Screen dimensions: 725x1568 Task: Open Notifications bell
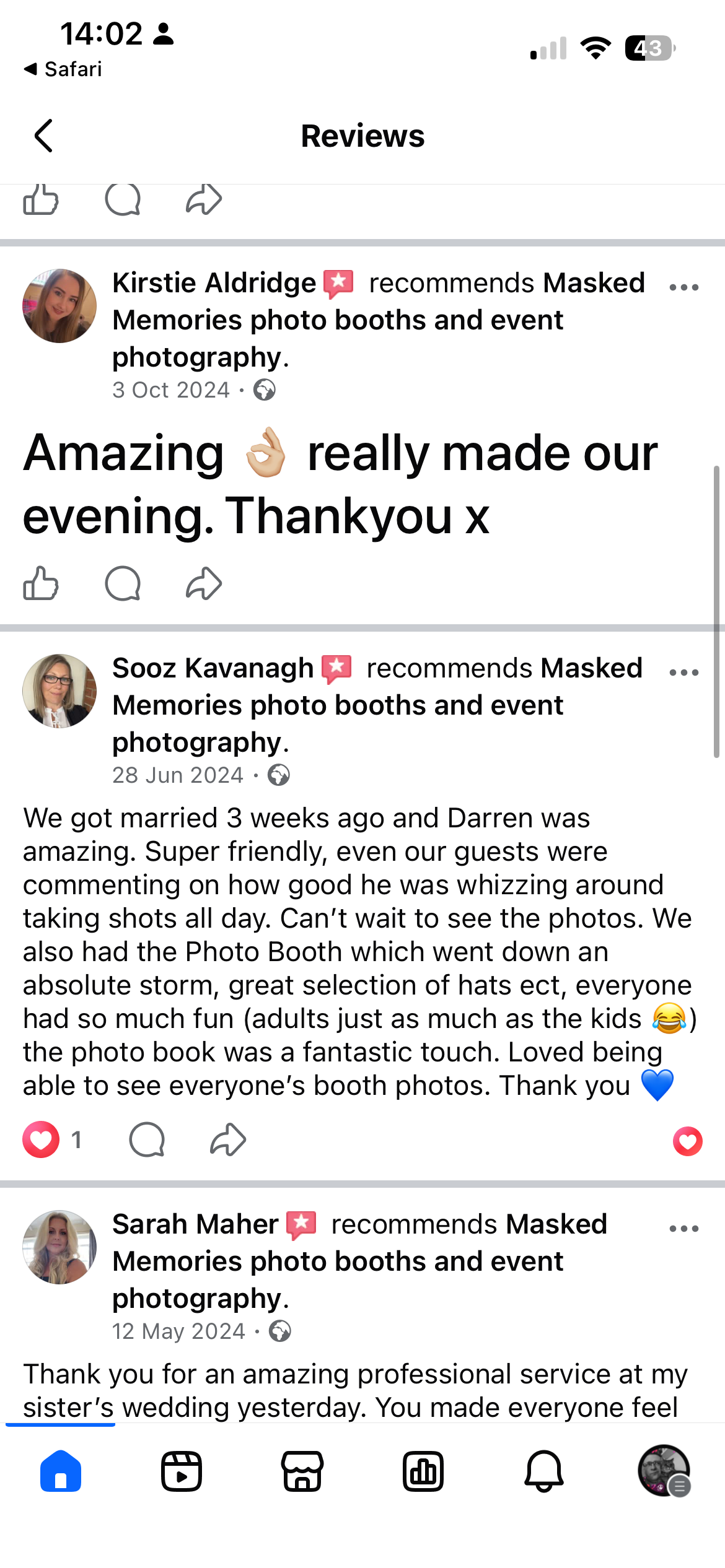click(544, 1471)
